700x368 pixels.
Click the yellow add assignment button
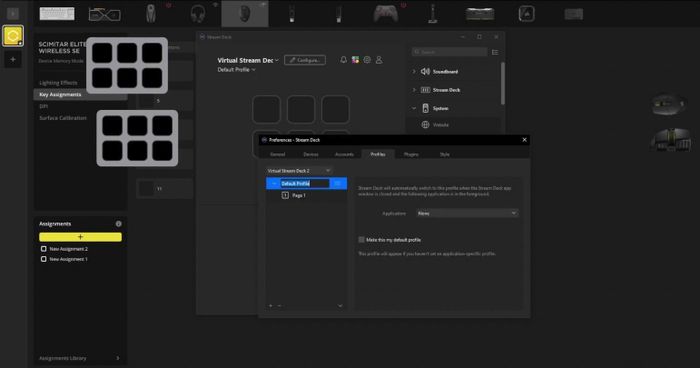click(80, 237)
